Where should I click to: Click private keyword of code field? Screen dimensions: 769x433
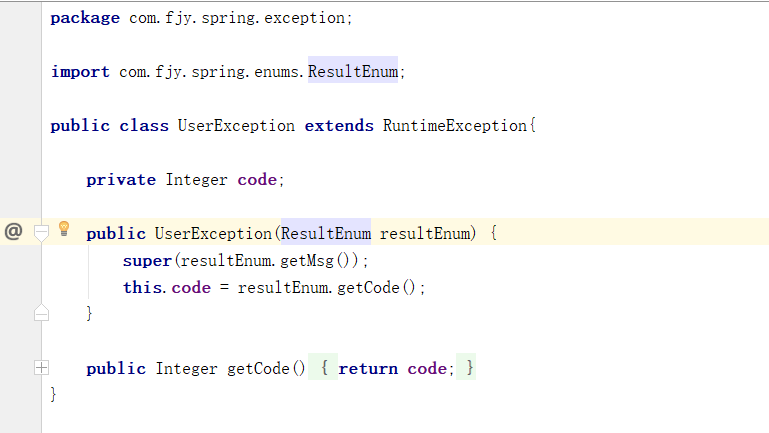pos(121,180)
